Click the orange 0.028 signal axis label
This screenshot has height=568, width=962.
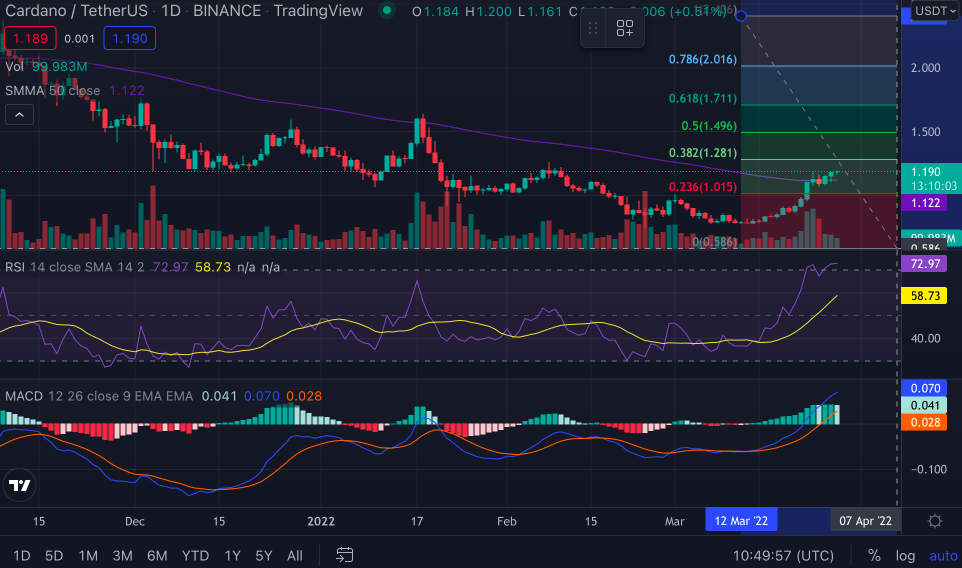pos(925,422)
